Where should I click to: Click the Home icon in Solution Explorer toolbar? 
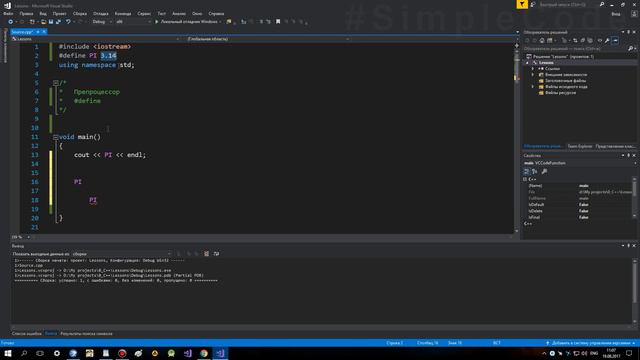coord(542,40)
